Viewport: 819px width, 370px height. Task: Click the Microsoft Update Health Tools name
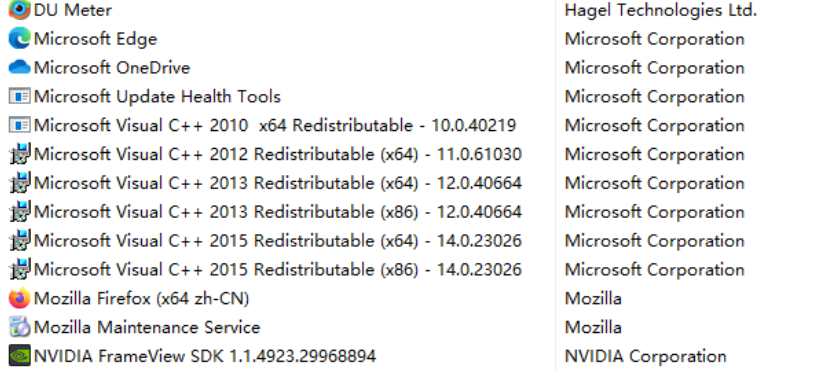tap(157, 97)
